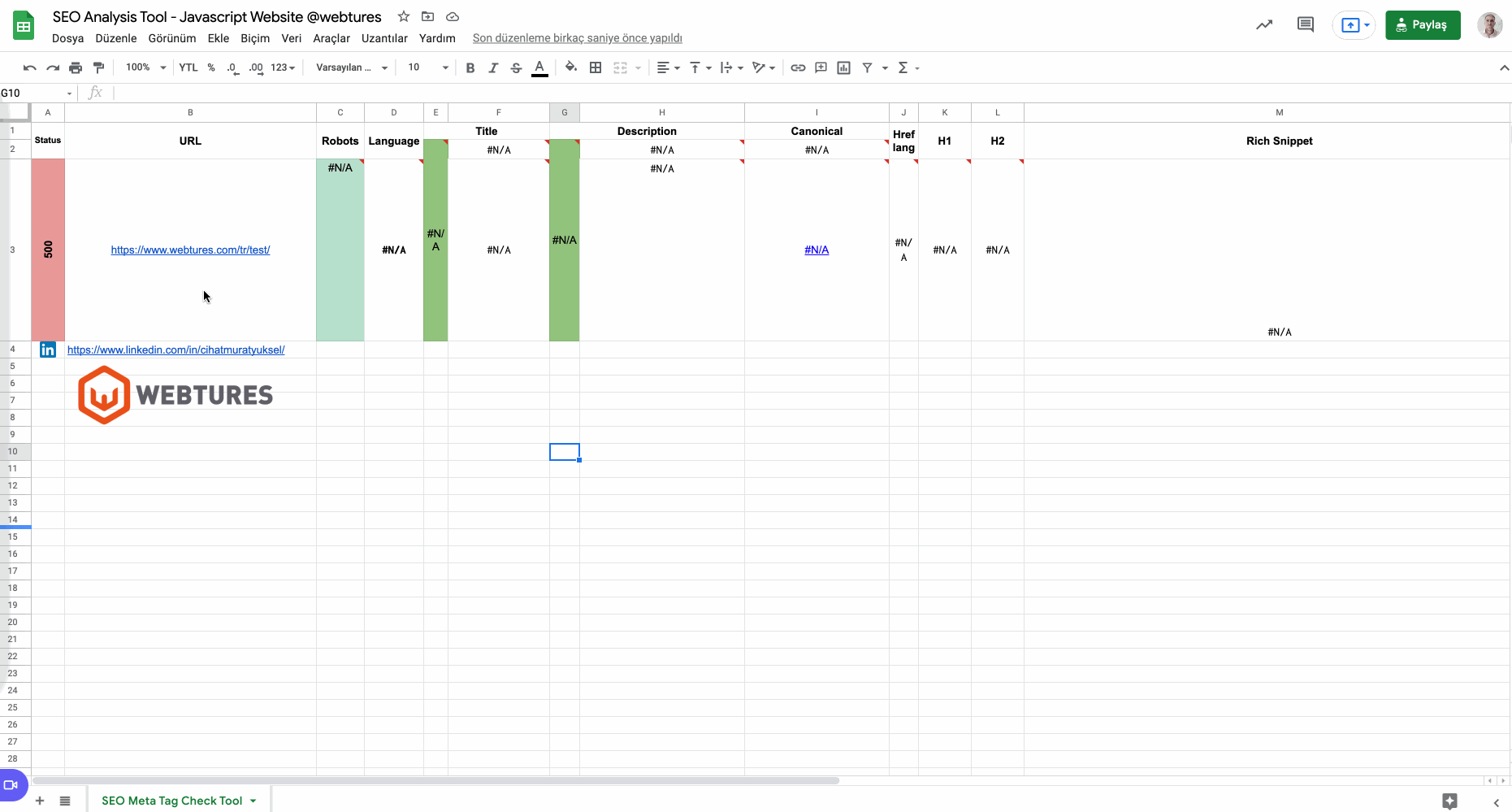This screenshot has width=1512, height=812.
Task: Toggle italic formatting
Action: tap(493, 67)
